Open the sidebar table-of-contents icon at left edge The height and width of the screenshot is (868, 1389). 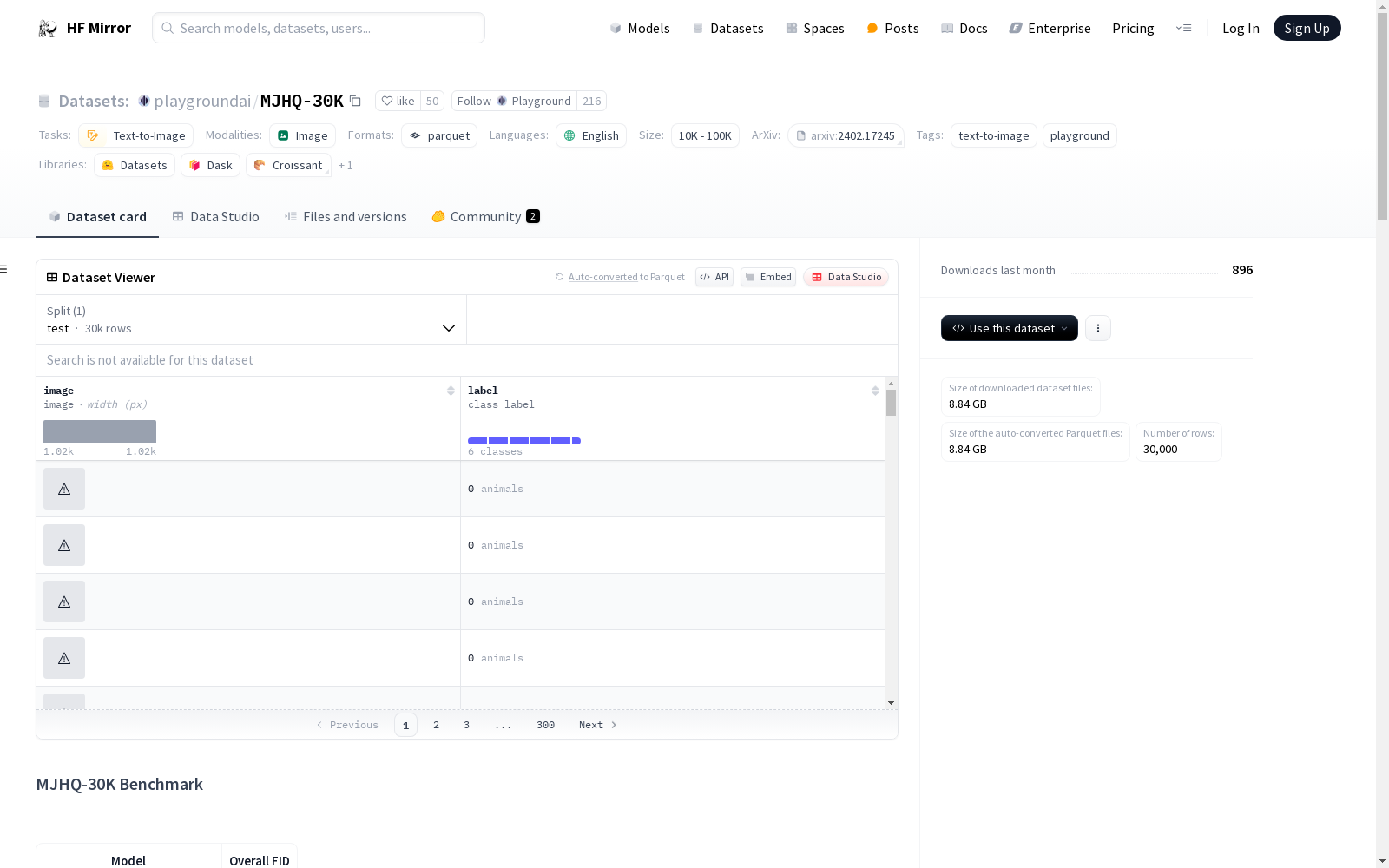pyautogui.click(x=3, y=269)
